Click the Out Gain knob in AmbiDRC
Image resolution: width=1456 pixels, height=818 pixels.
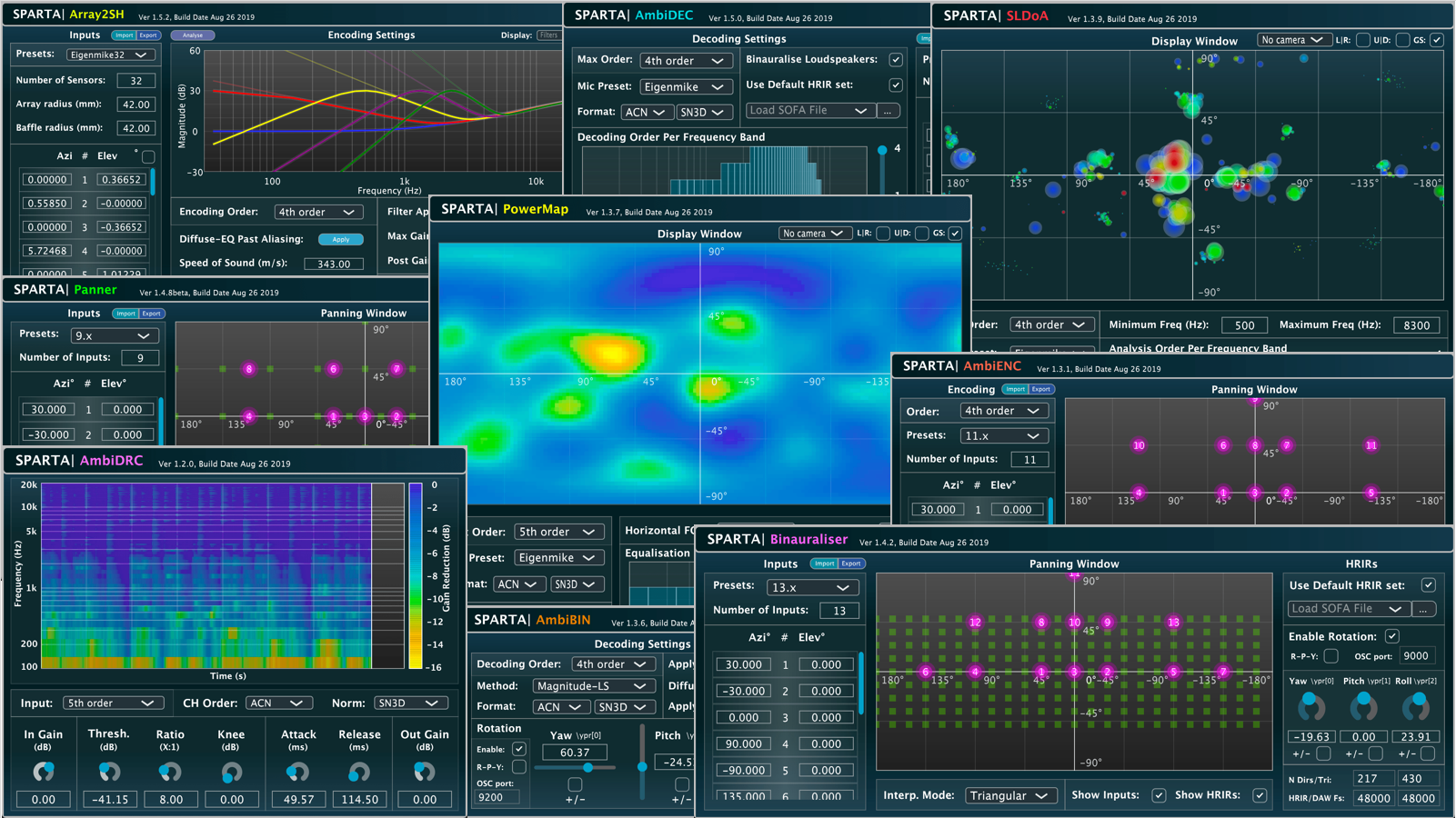(x=424, y=772)
